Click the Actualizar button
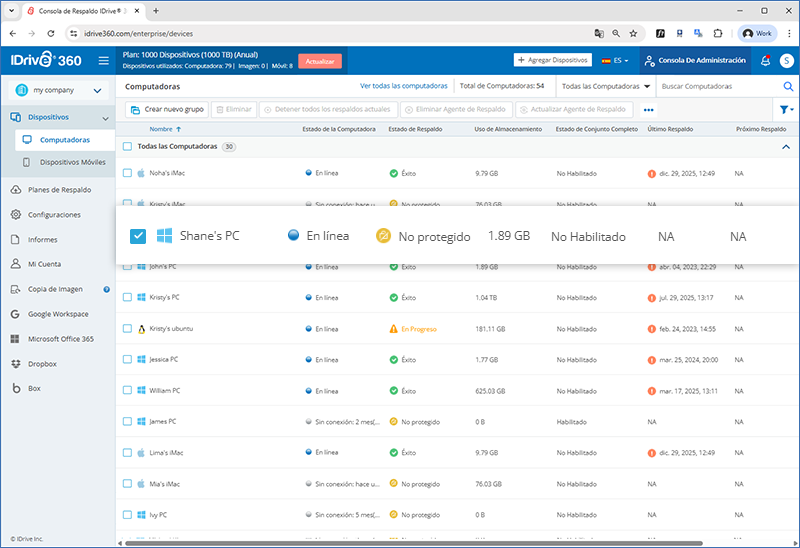This screenshot has width=800, height=548. [x=320, y=61]
